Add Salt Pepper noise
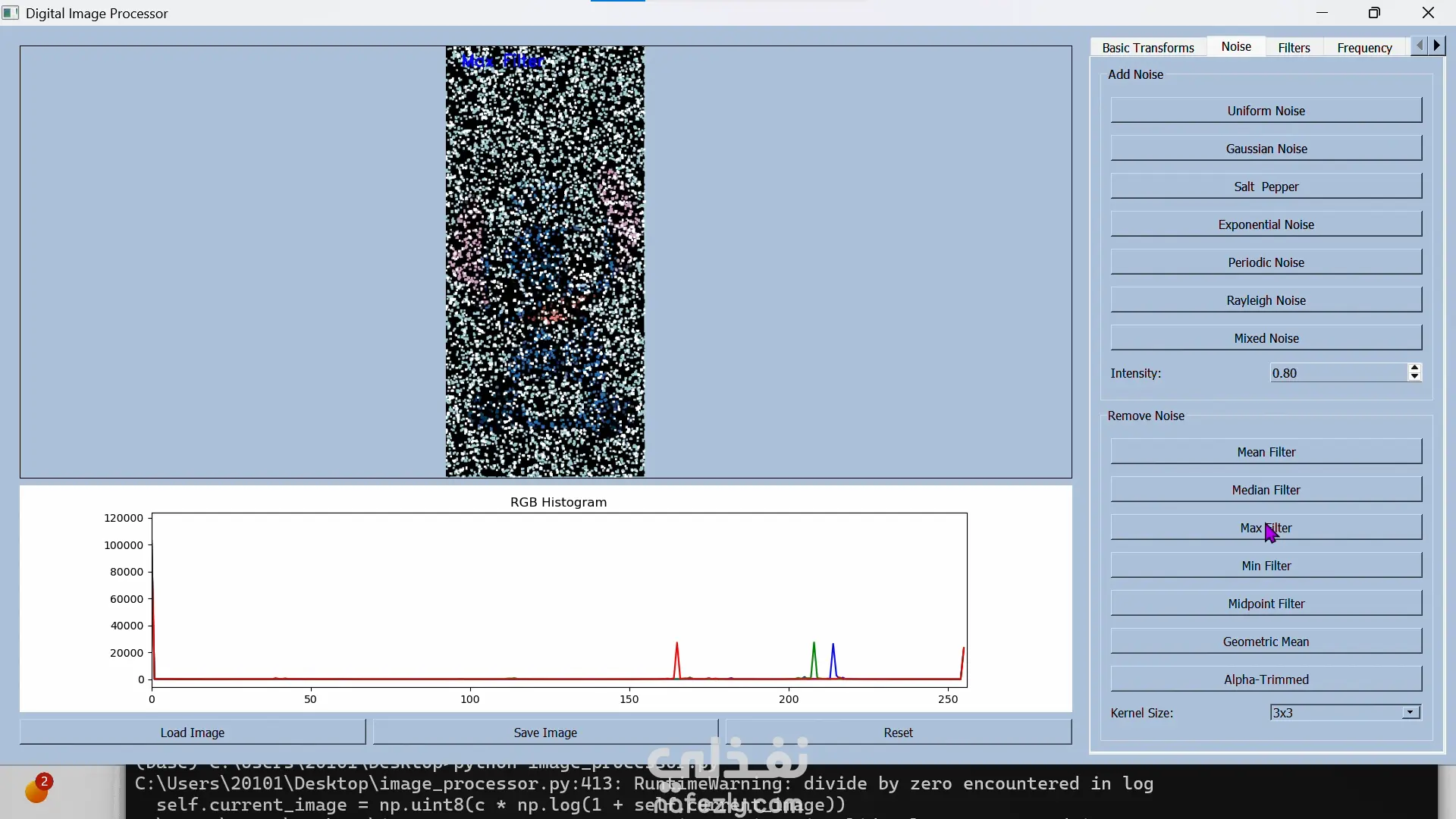1456x819 pixels. [1266, 187]
